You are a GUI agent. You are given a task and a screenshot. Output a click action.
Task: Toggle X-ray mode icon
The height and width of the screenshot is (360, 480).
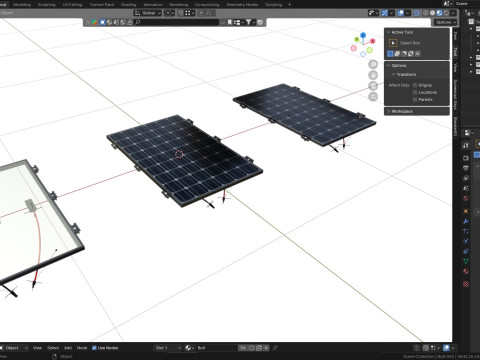[x=417, y=13]
